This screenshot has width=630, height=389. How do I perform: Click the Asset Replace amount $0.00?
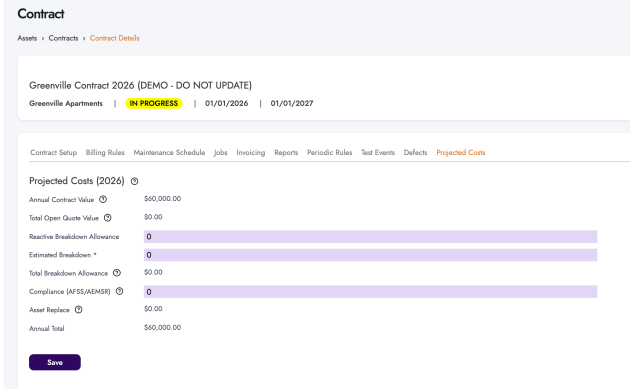point(153,309)
